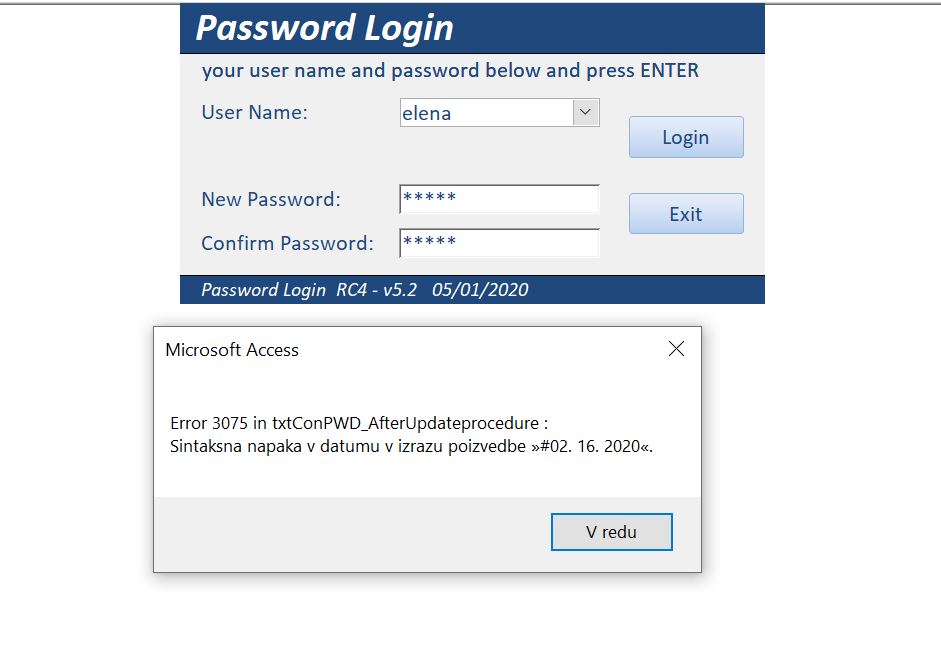
Task: Click the "User Name:" label
Action: coord(255,112)
